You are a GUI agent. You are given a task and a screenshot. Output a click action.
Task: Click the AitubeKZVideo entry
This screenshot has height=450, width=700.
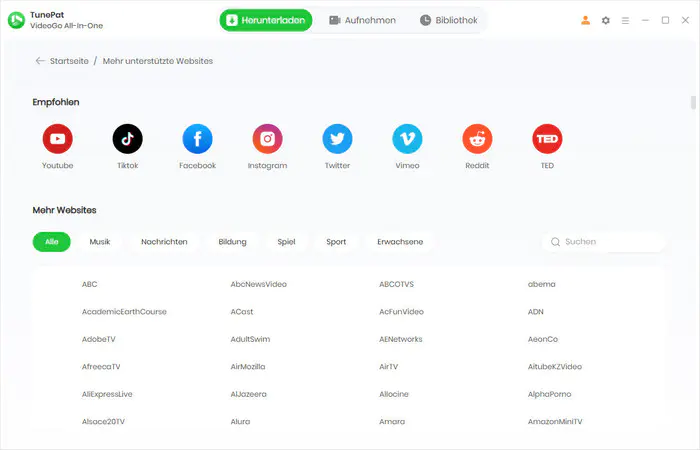[555, 367]
